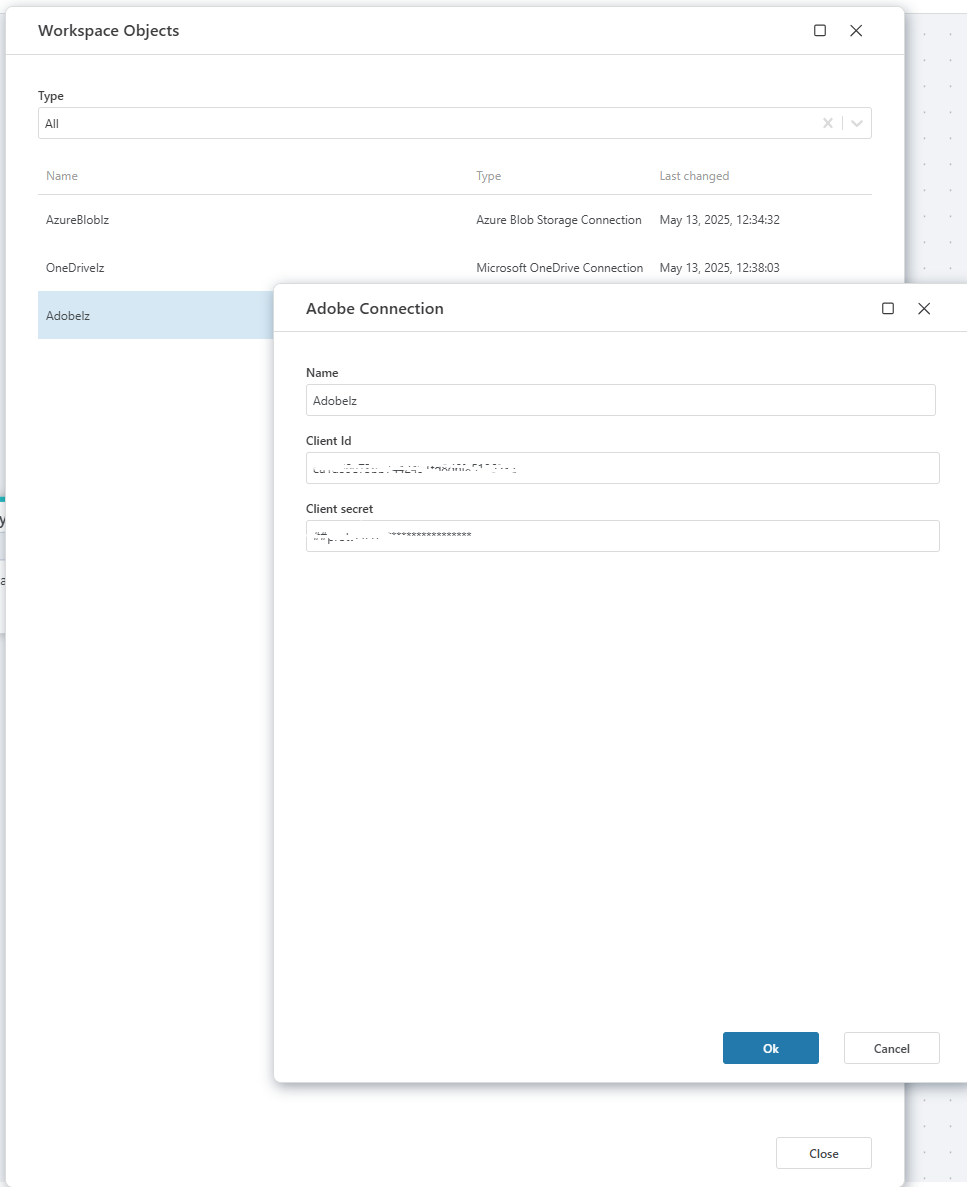Close the Adobe Connection dialog with X

[924, 309]
